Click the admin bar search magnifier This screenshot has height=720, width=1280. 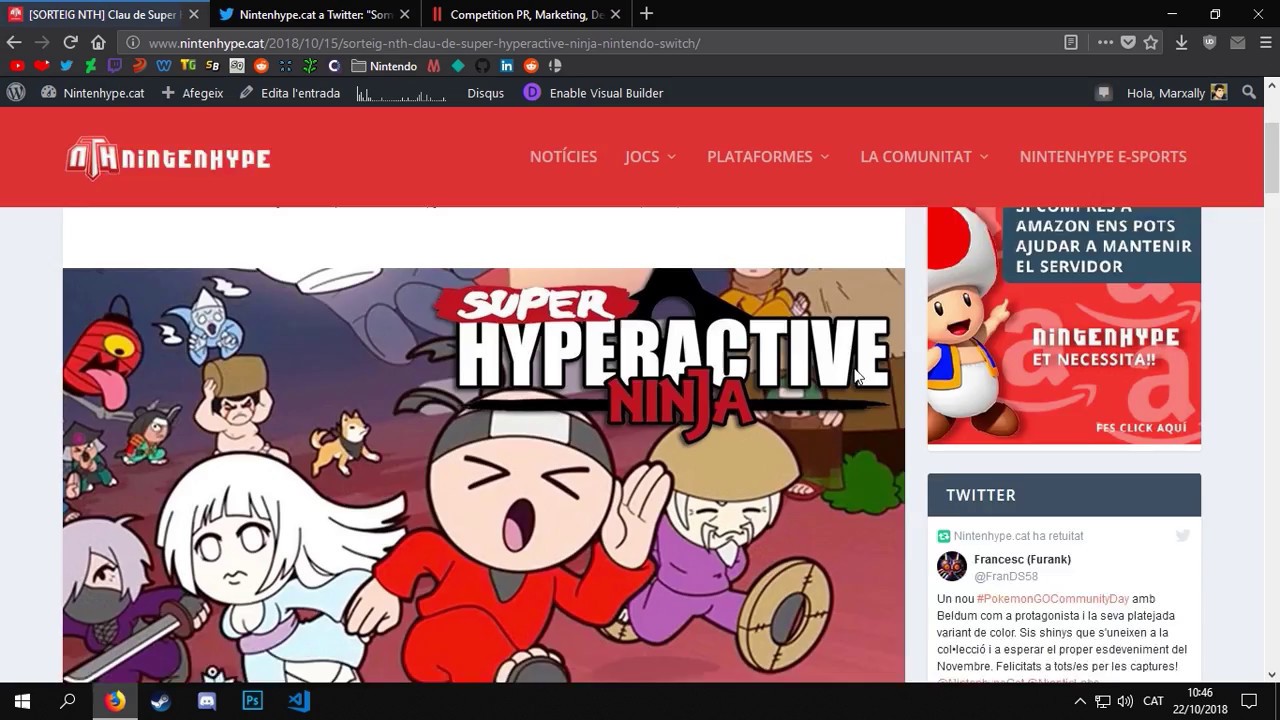pos(1249,92)
